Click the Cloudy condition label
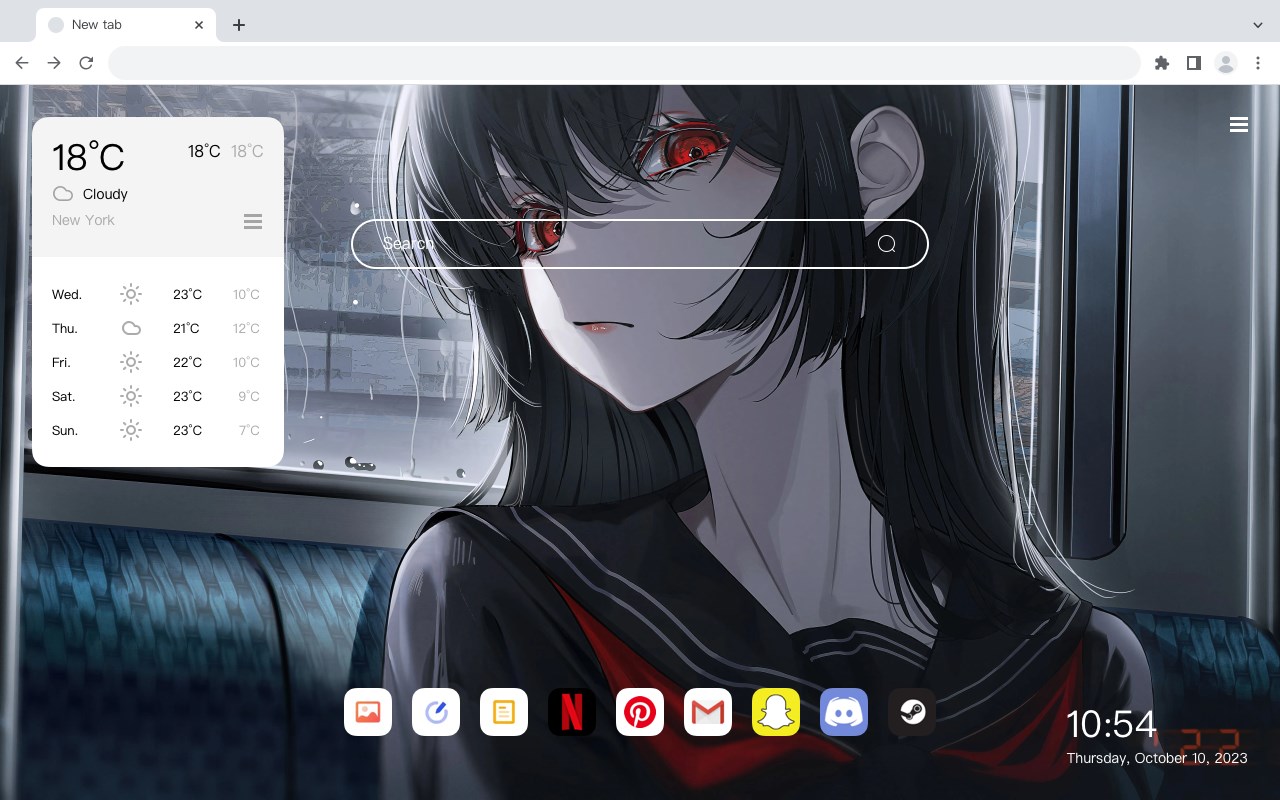This screenshot has width=1280, height=800. [x=105, y=194]
